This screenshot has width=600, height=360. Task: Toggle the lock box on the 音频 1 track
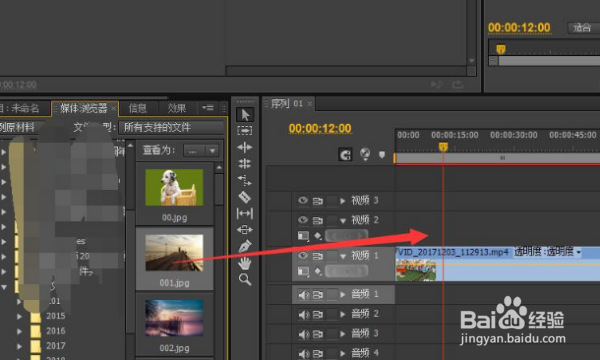coord(332,295)
